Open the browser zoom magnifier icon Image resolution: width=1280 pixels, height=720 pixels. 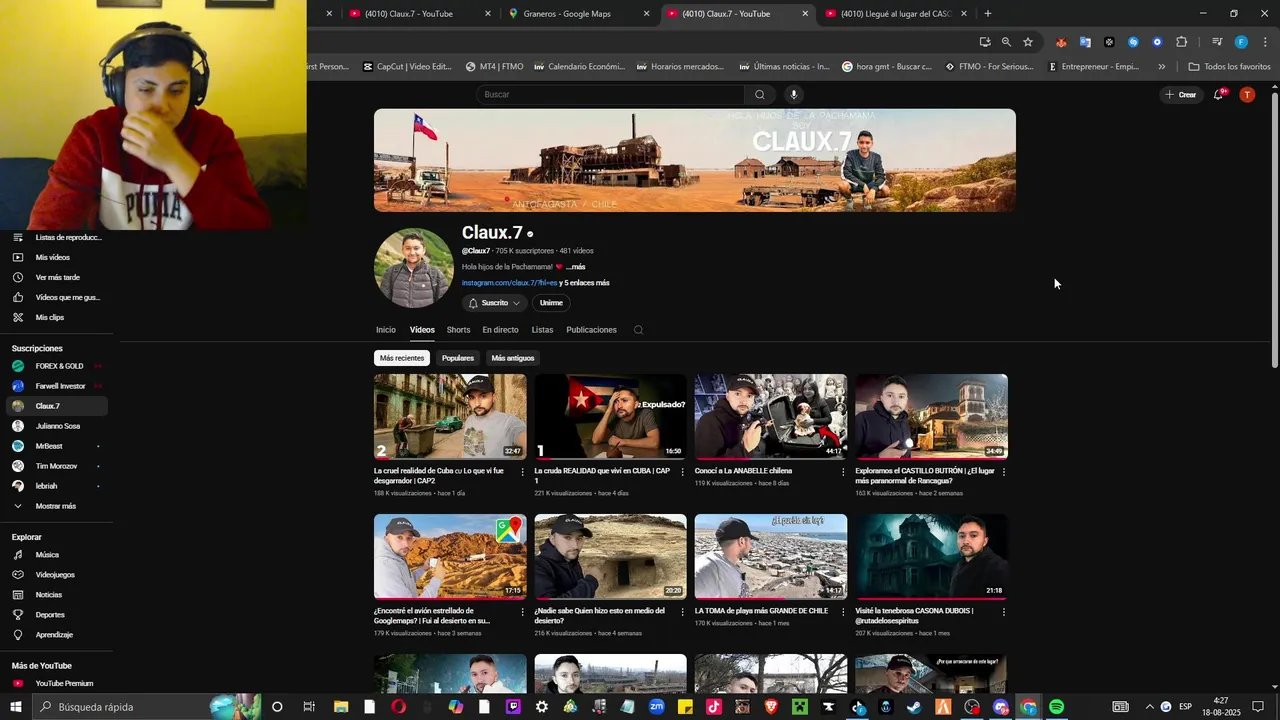point(1006,42)
